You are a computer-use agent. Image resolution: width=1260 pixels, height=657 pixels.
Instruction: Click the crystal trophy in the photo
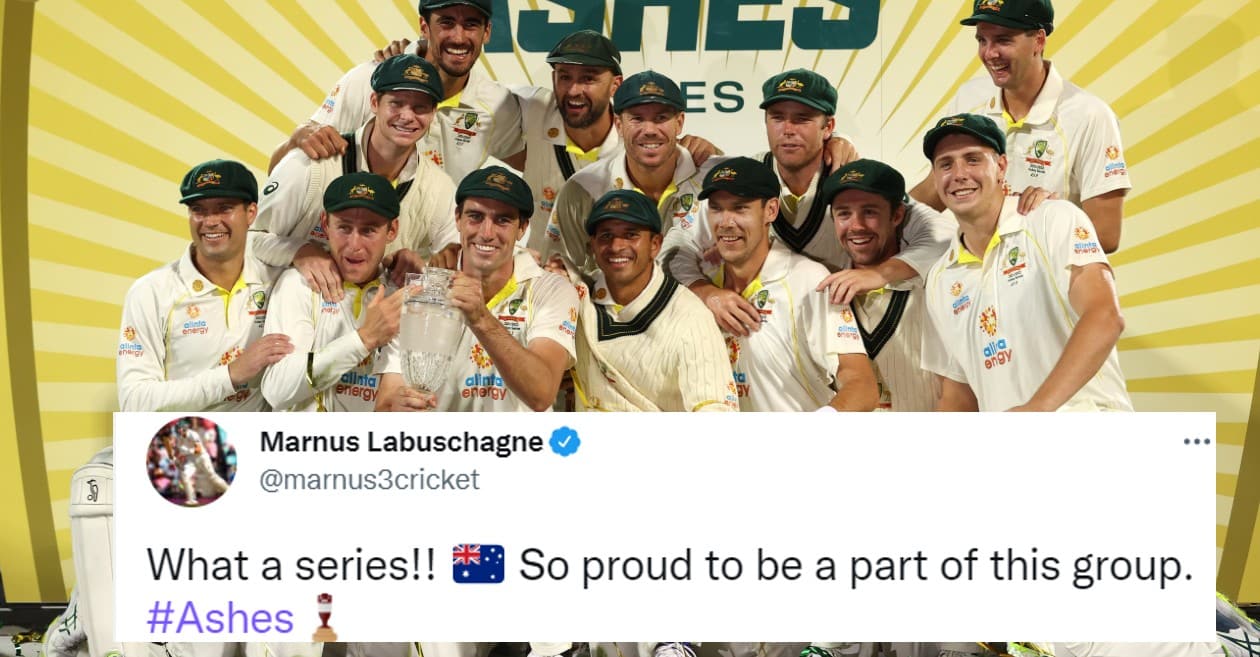(430, 328)
